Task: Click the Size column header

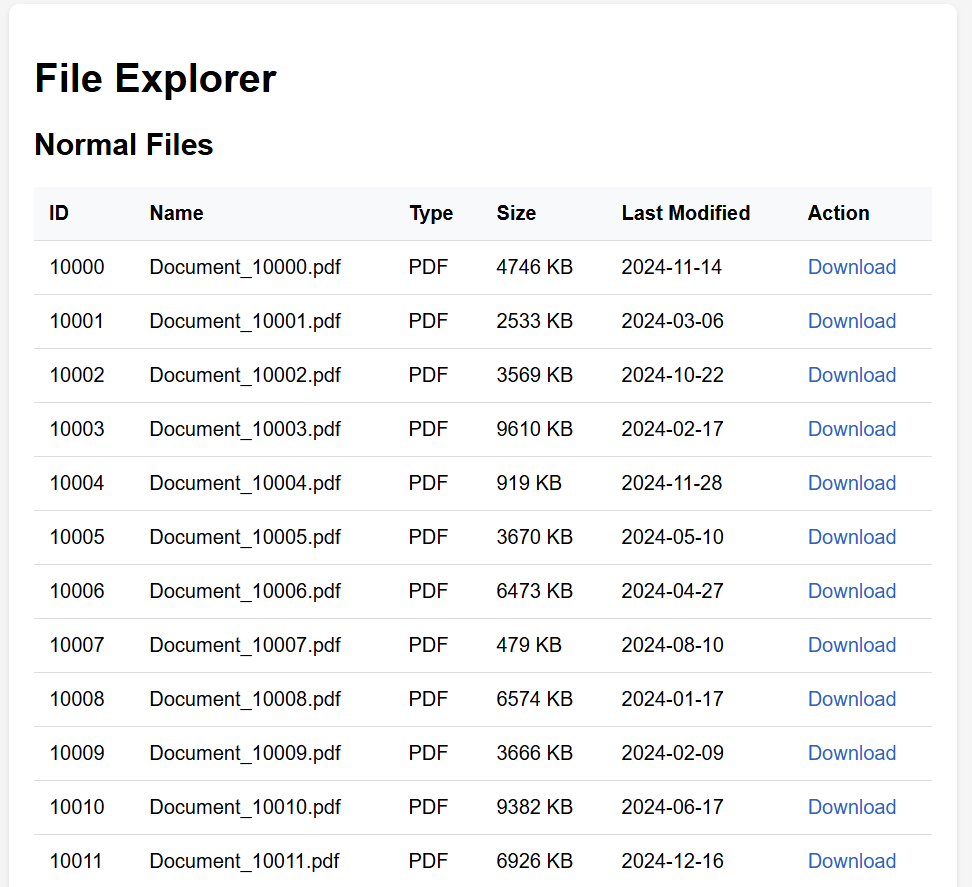Action: pos(516,213)
